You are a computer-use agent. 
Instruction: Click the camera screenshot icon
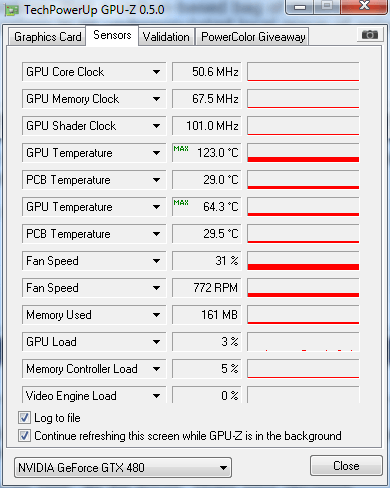(x=369, y=34)
